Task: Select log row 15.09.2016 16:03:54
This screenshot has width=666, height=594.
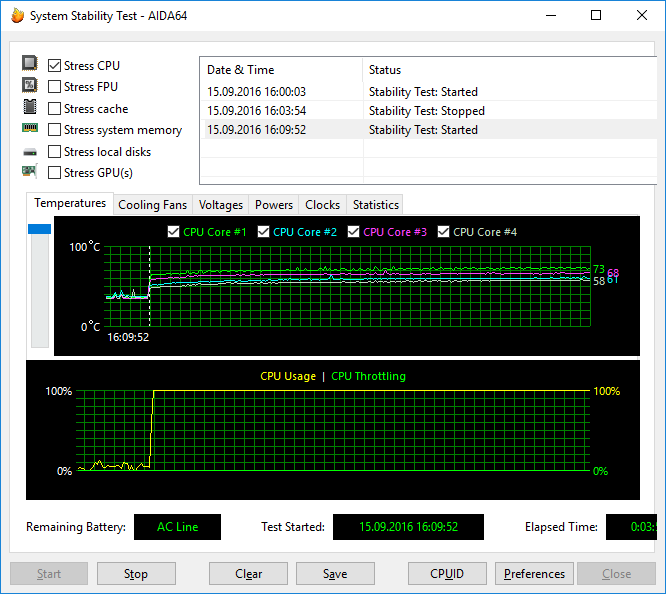Action: point(429,110)
